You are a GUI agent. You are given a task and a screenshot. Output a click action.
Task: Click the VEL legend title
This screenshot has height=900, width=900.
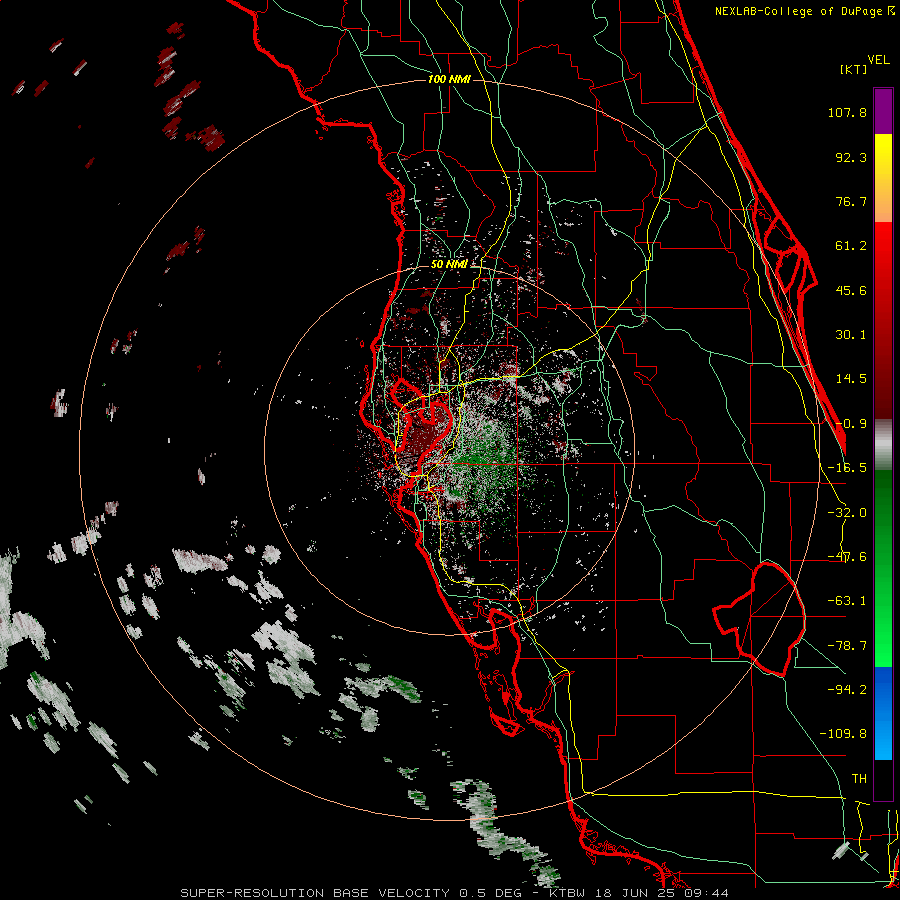(x=878, y=60)
